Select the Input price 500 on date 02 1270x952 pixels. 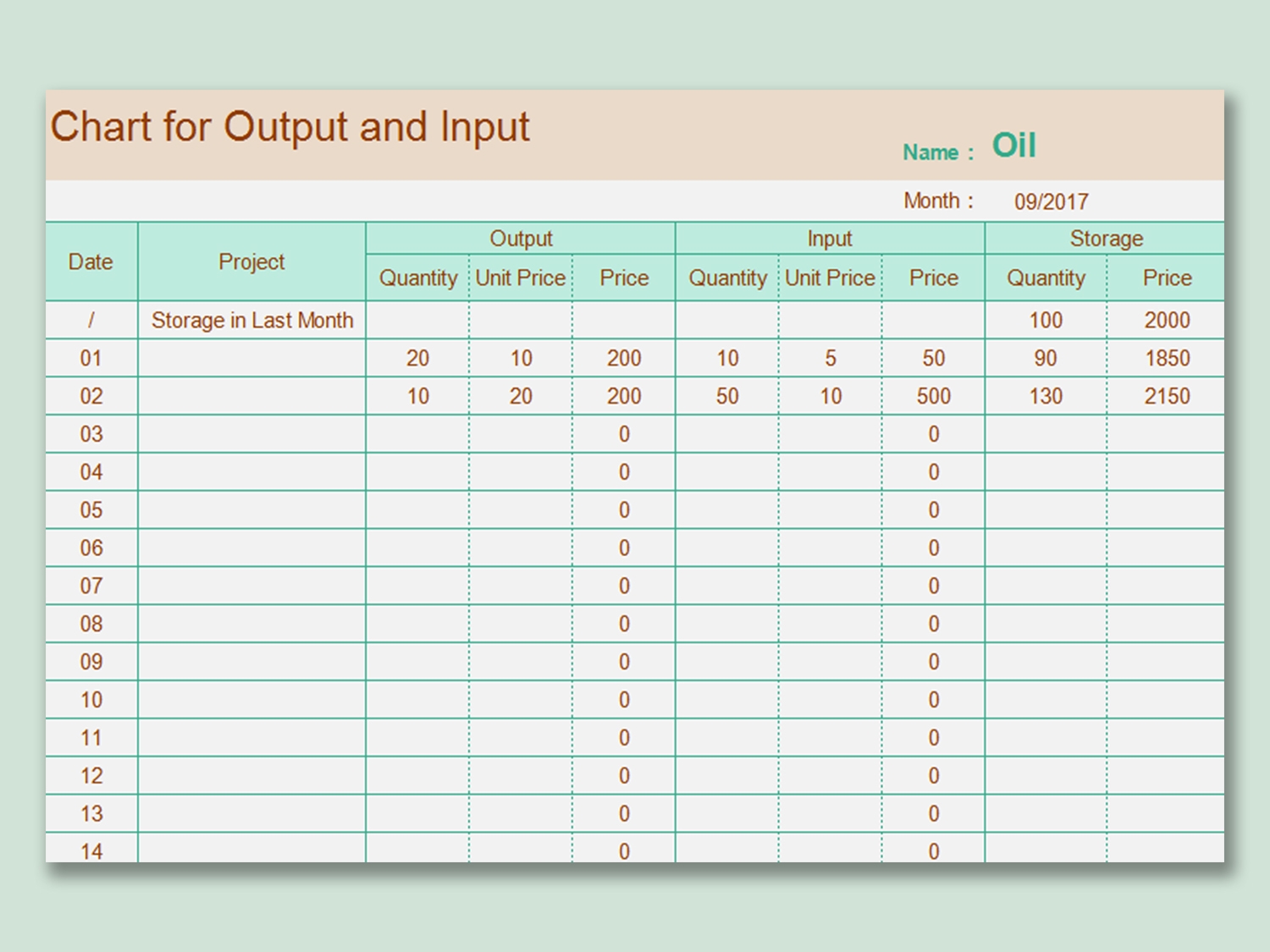click(933, 396)
